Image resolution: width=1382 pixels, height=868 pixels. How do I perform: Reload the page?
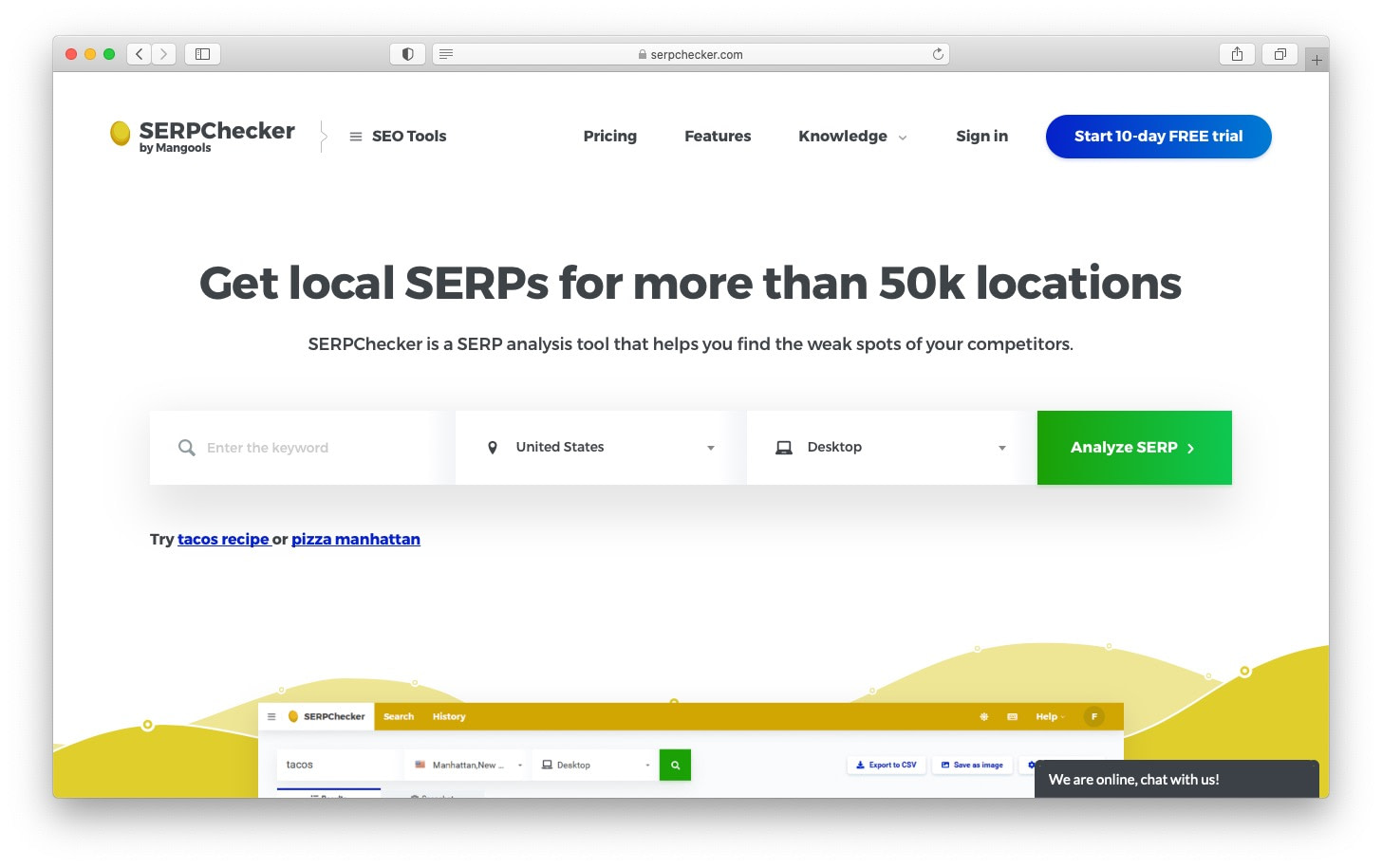[938, 54]
